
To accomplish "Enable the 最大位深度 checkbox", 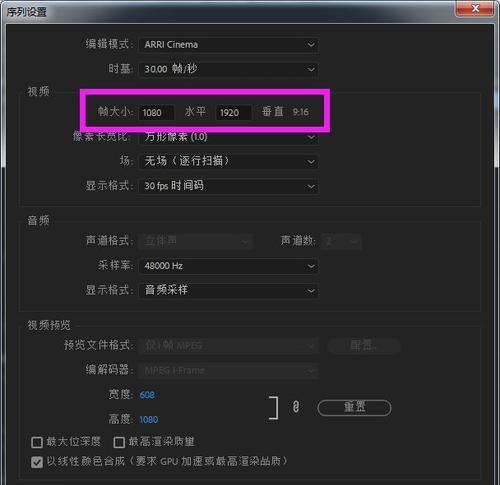I will click(37, 443).
